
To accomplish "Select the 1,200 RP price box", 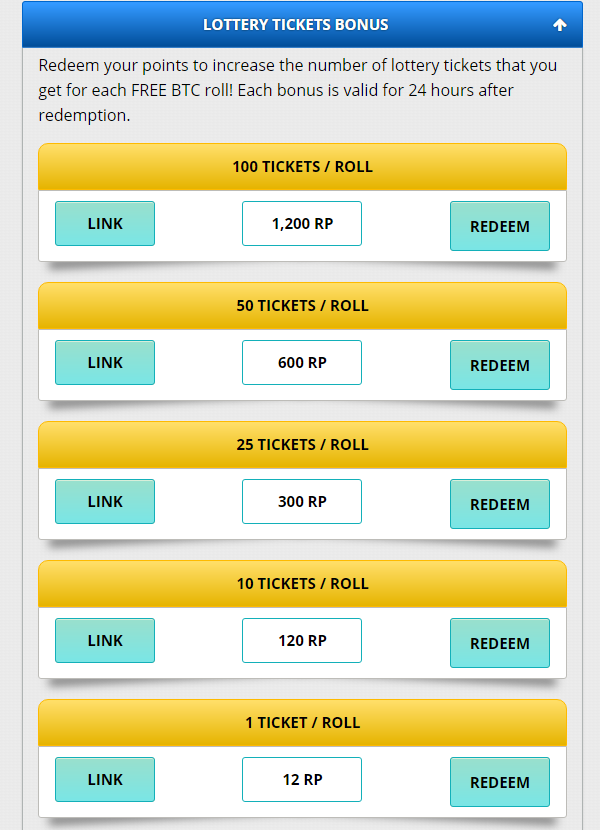I will (302, 223).
